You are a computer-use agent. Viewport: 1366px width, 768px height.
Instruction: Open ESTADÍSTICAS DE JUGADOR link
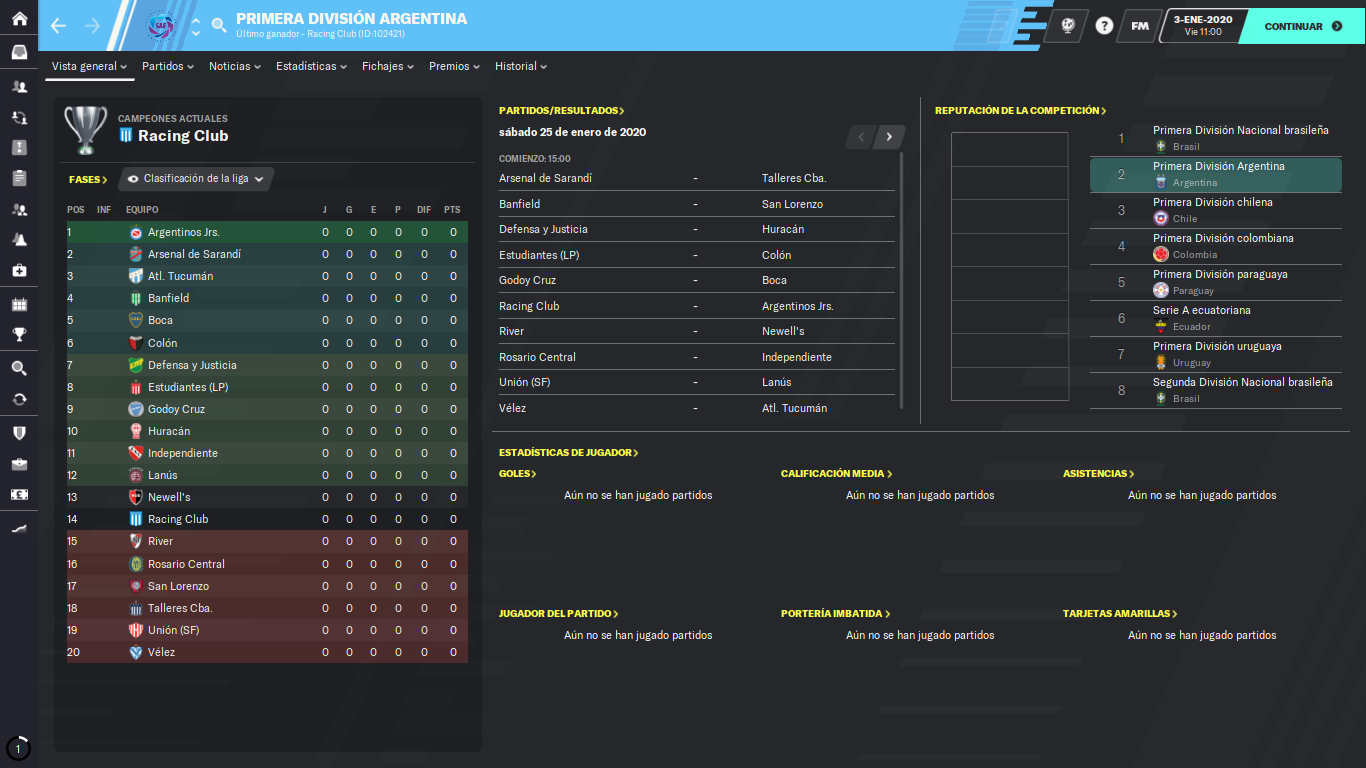[568, 453]
